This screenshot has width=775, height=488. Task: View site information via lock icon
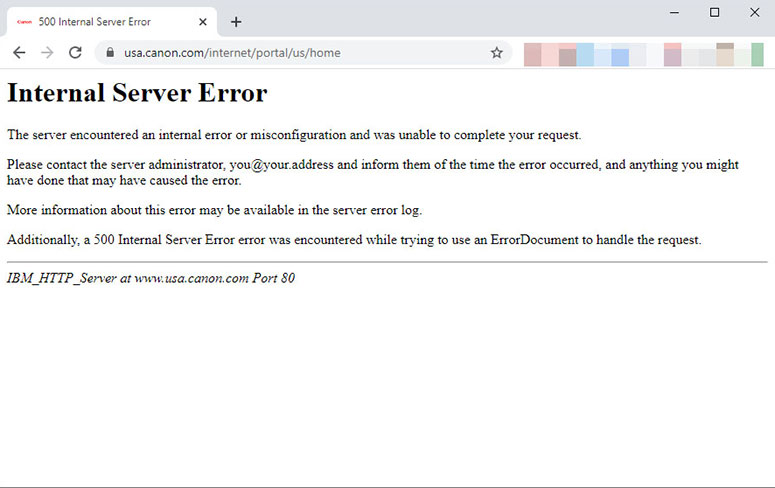tap(109, 53)
